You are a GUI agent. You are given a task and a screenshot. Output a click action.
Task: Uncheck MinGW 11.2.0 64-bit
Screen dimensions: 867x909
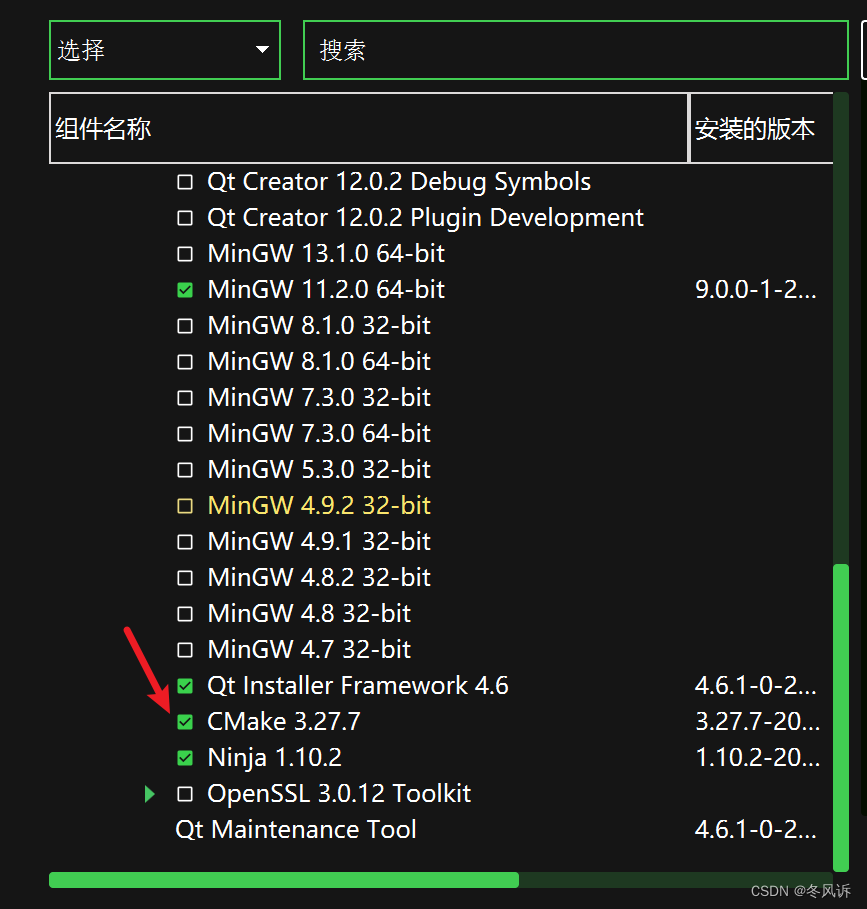(185, 289)
